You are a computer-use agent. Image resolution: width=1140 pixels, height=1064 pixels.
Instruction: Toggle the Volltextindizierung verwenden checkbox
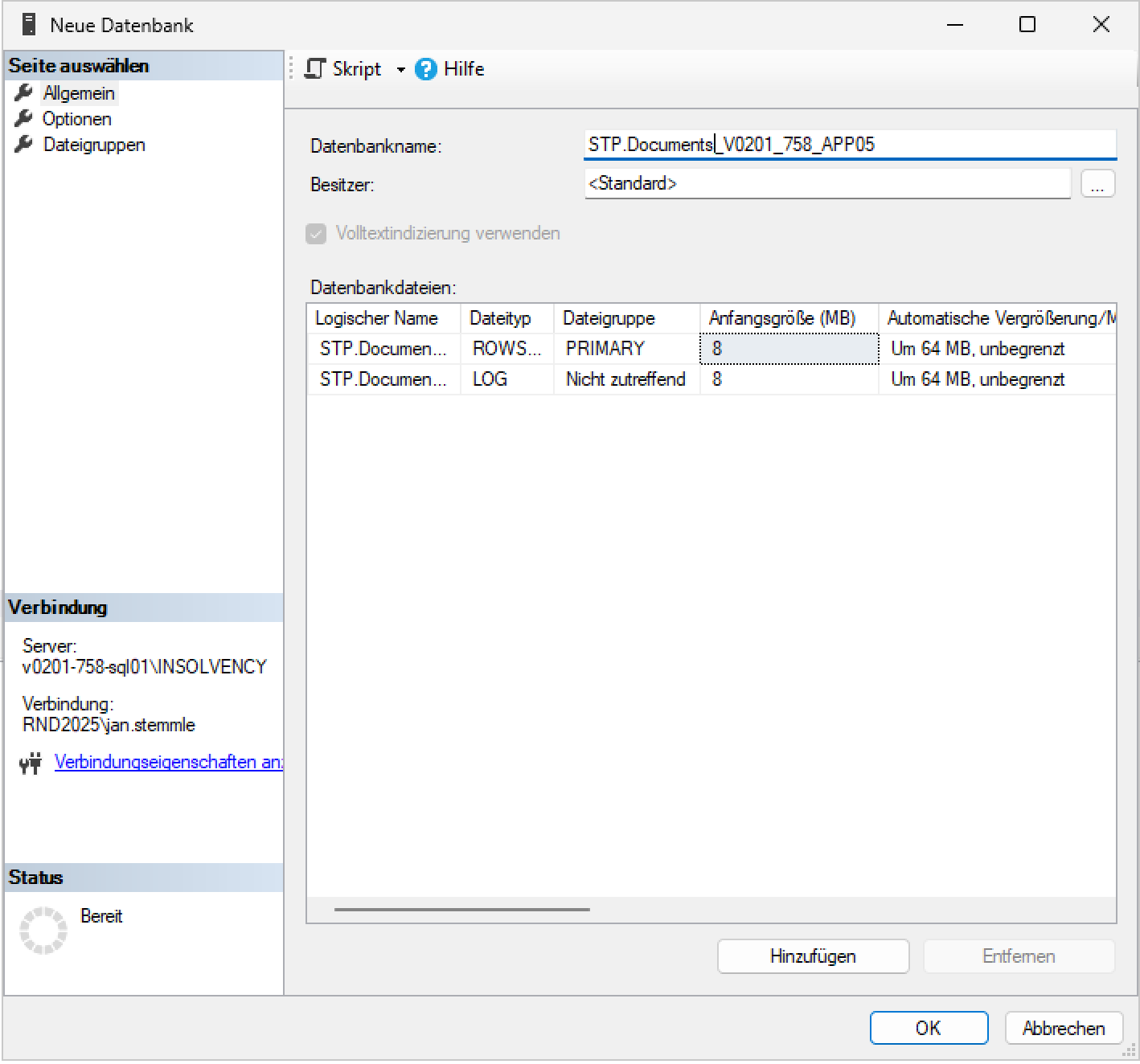tap(316, 234)
